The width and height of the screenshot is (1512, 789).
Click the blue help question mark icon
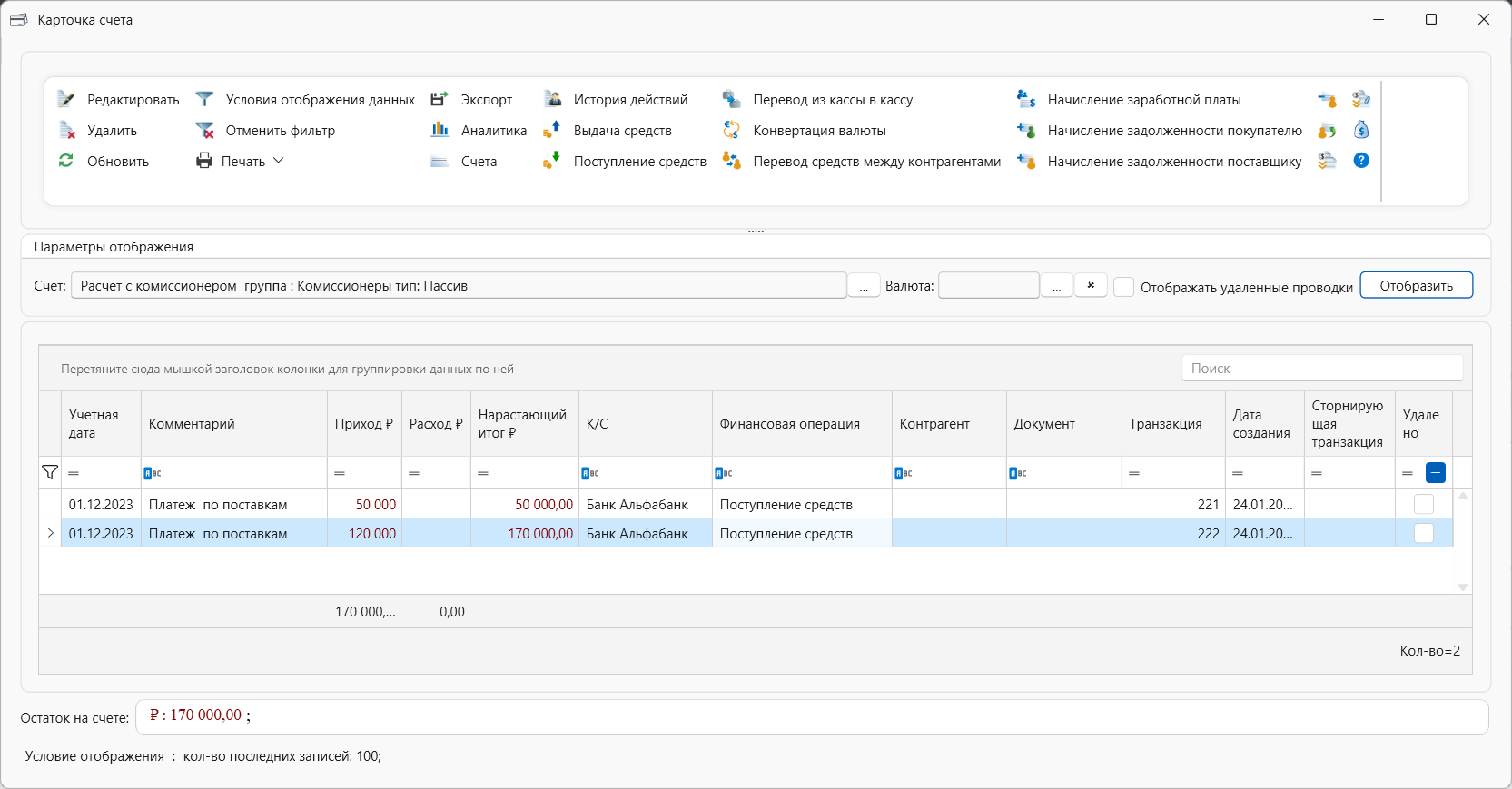coord(1361,161)
